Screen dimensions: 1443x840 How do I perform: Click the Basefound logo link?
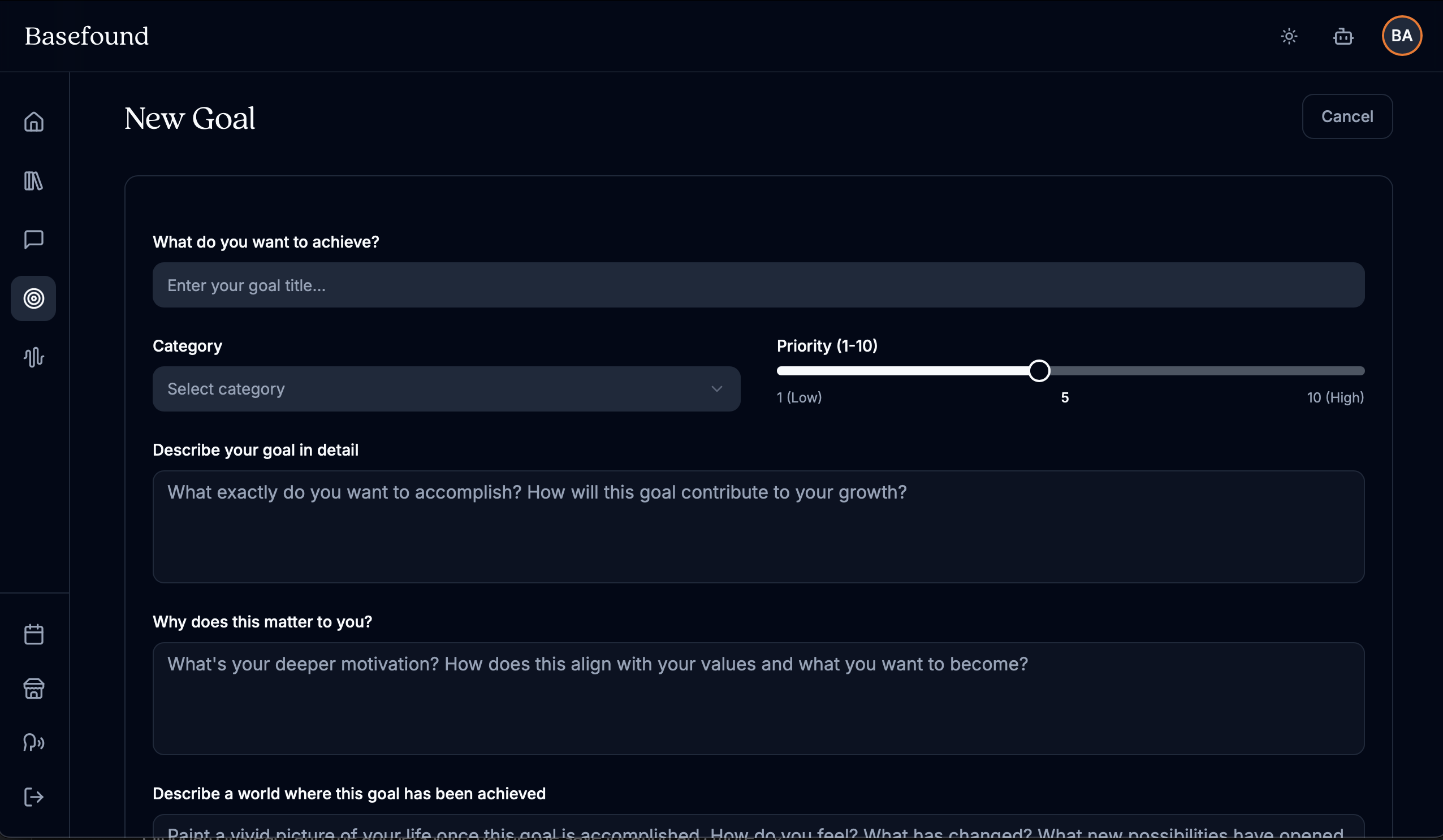pos(87,36)
